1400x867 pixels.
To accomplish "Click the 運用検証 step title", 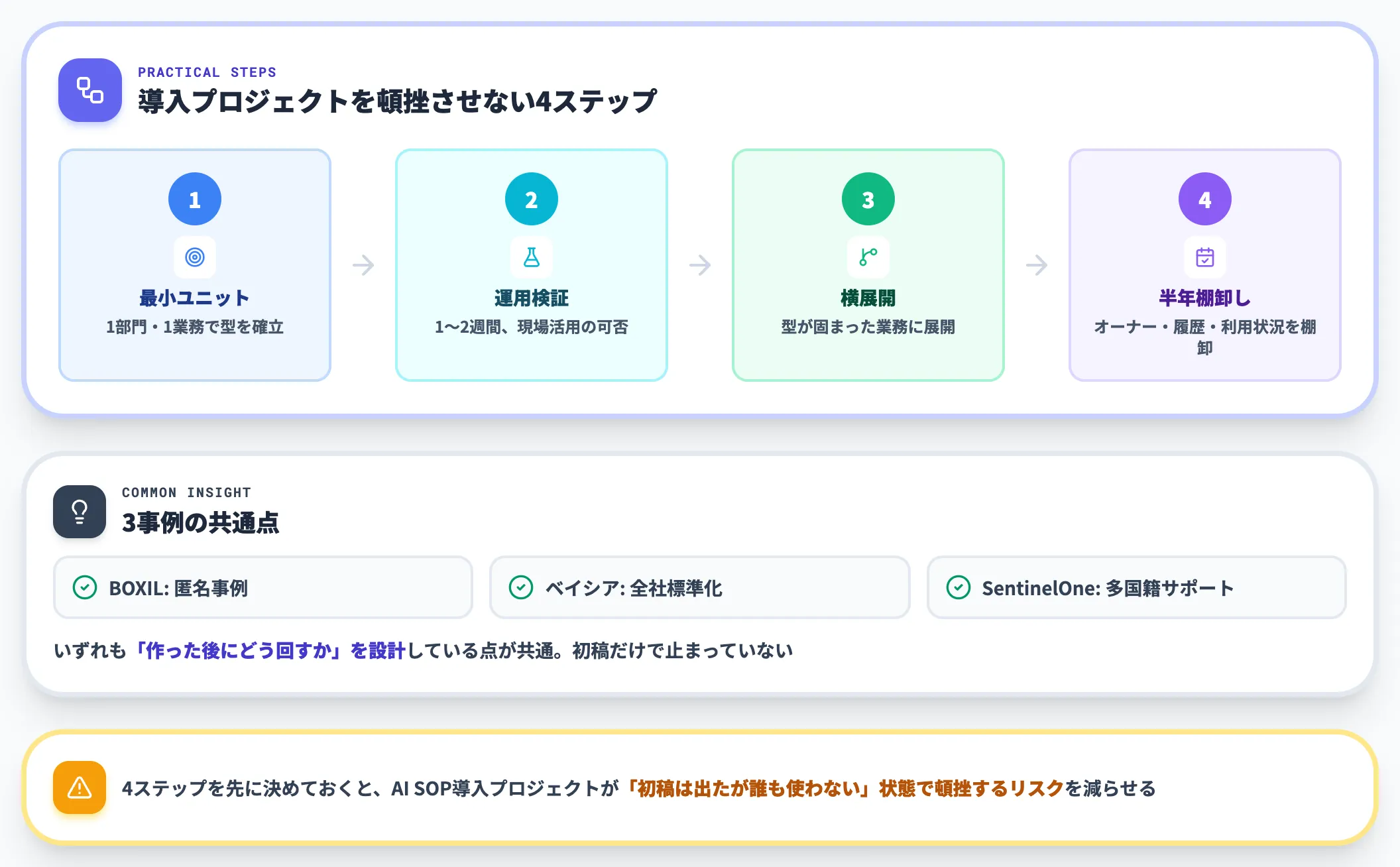I will 532,298.
